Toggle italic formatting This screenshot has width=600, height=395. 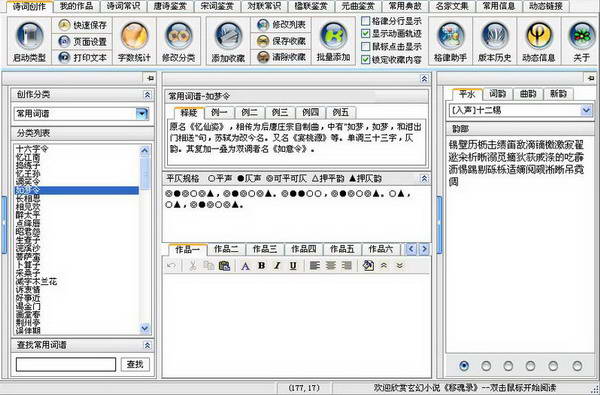tap(277, 266)
